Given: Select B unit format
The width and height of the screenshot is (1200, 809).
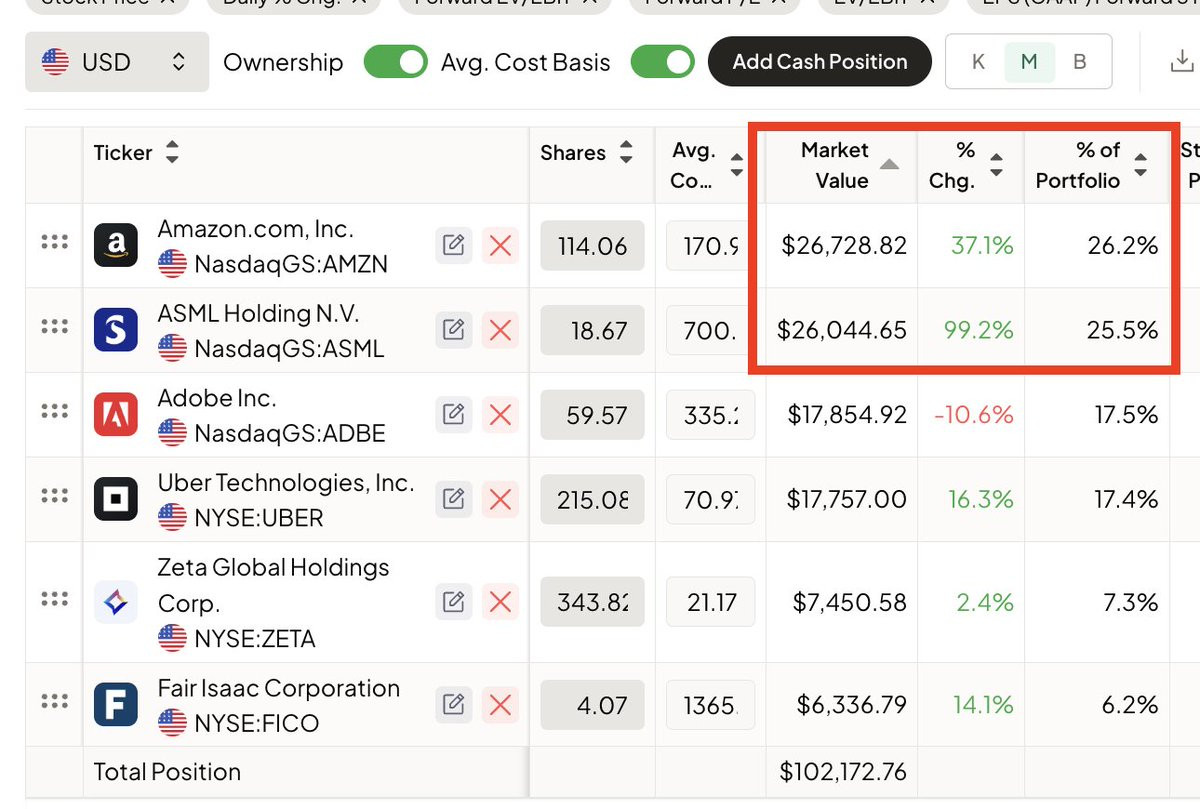Looking at the screenshot, I should coord(1080,62).
